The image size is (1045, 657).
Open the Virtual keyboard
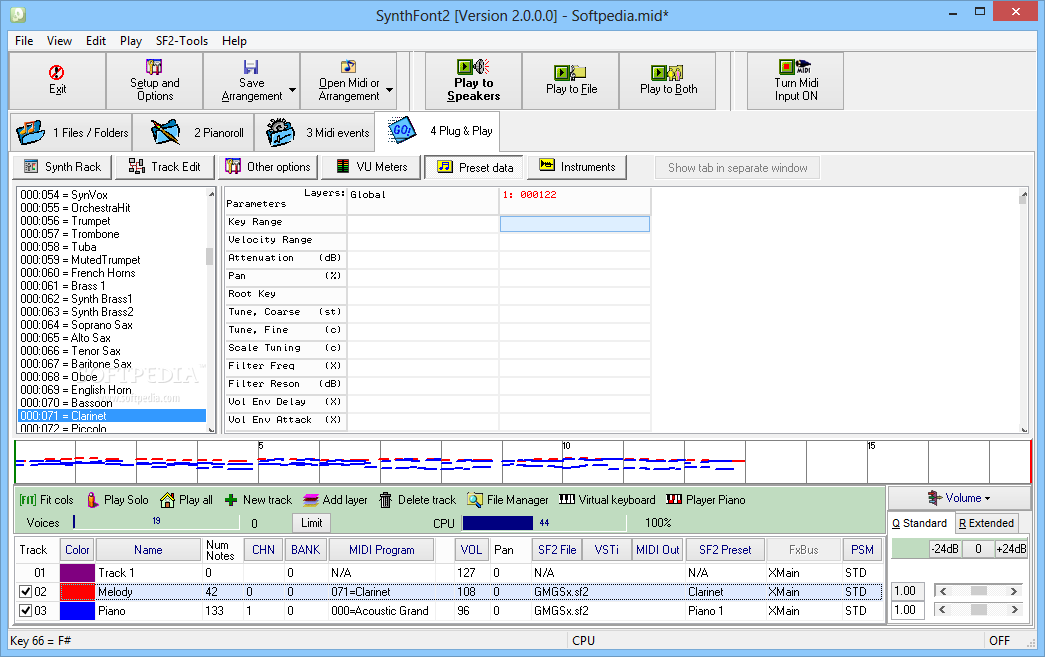tap(607, 500)
